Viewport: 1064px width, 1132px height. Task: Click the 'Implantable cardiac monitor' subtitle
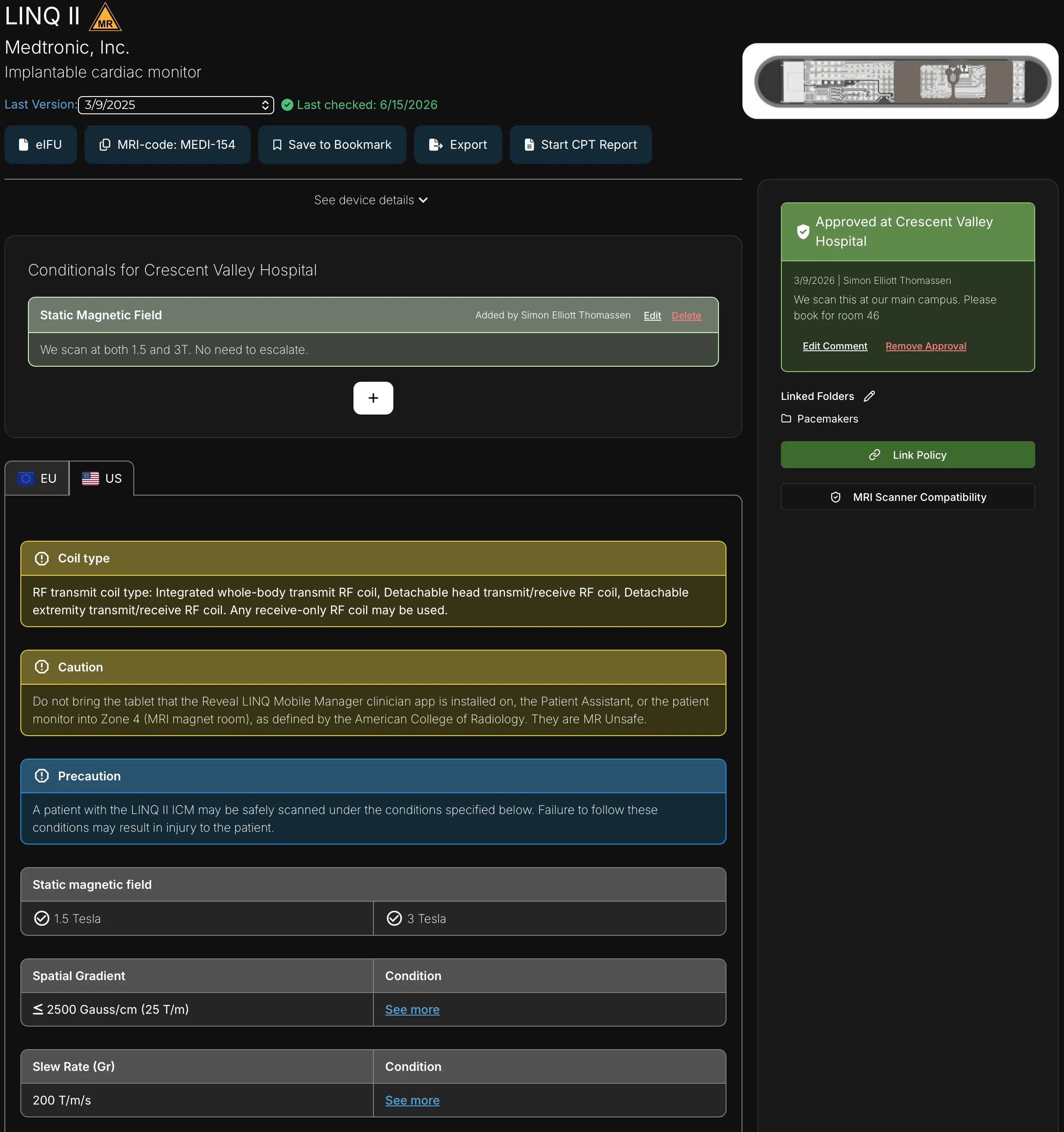click(x=103, y=72)
